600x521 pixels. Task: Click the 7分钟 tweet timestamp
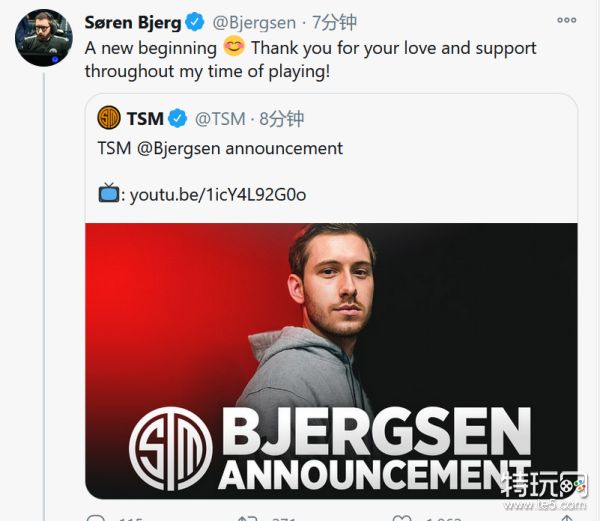click(334, 22)
